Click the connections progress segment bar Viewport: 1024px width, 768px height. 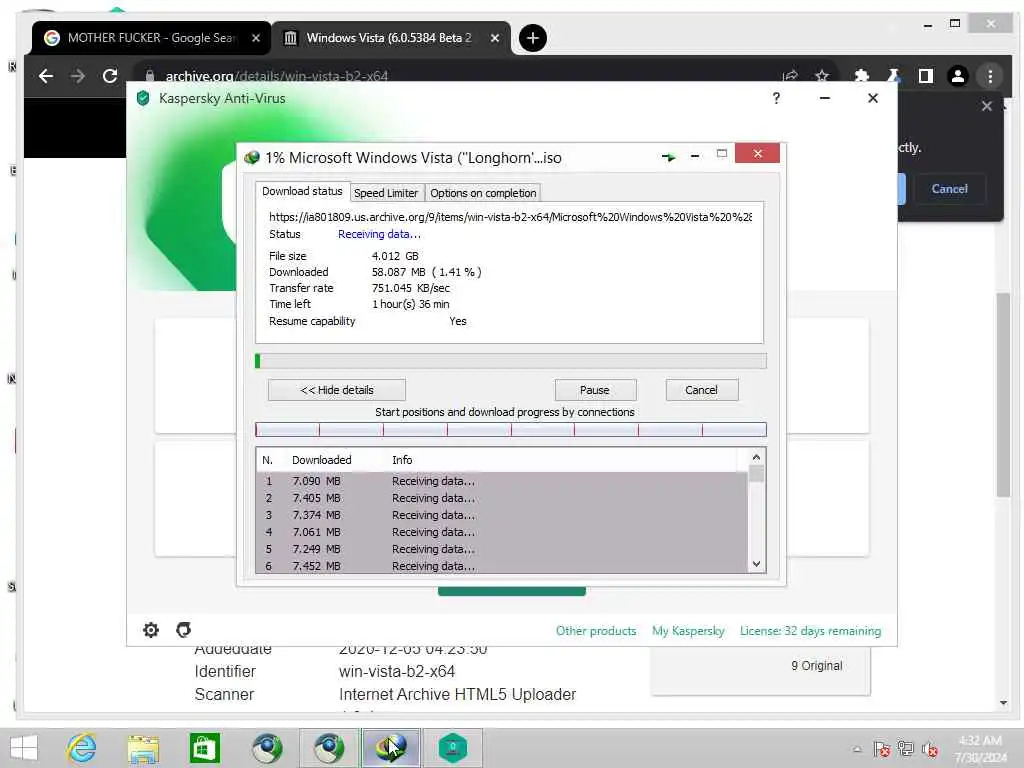tap(511, 429)
